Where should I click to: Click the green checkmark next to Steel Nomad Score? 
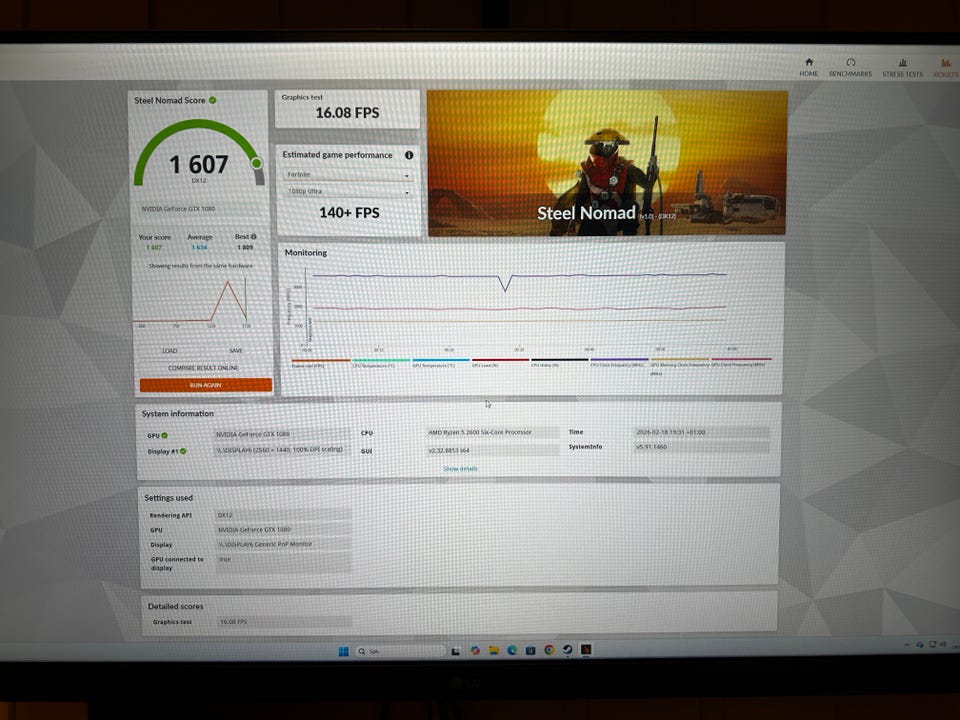click(212, 100)
